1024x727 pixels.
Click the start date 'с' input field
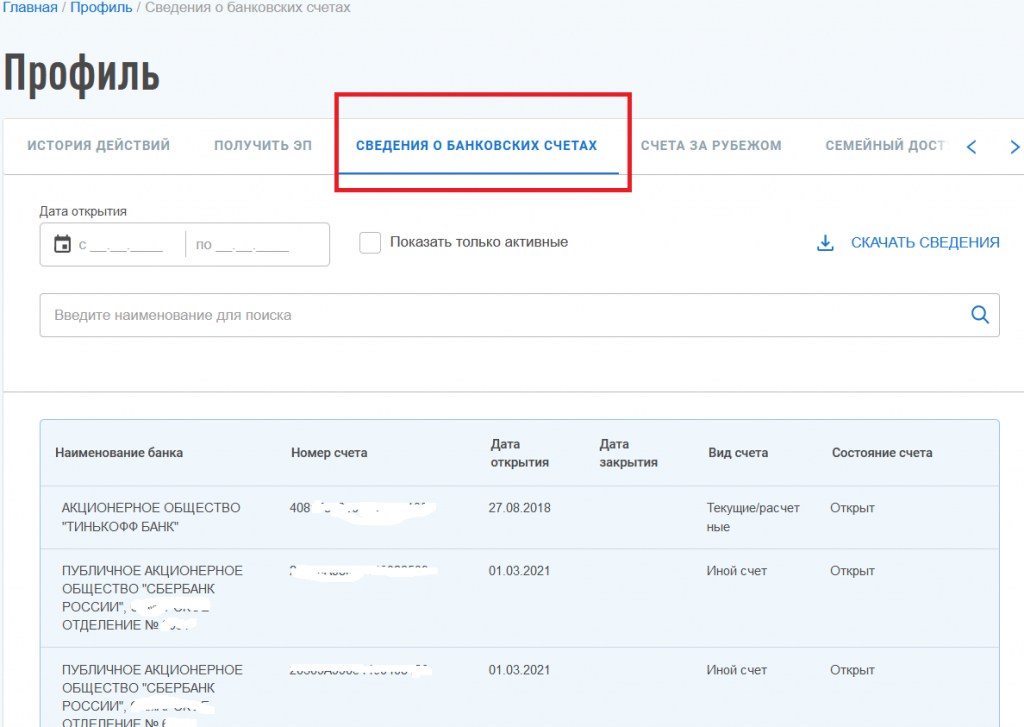tap(125, 245)
